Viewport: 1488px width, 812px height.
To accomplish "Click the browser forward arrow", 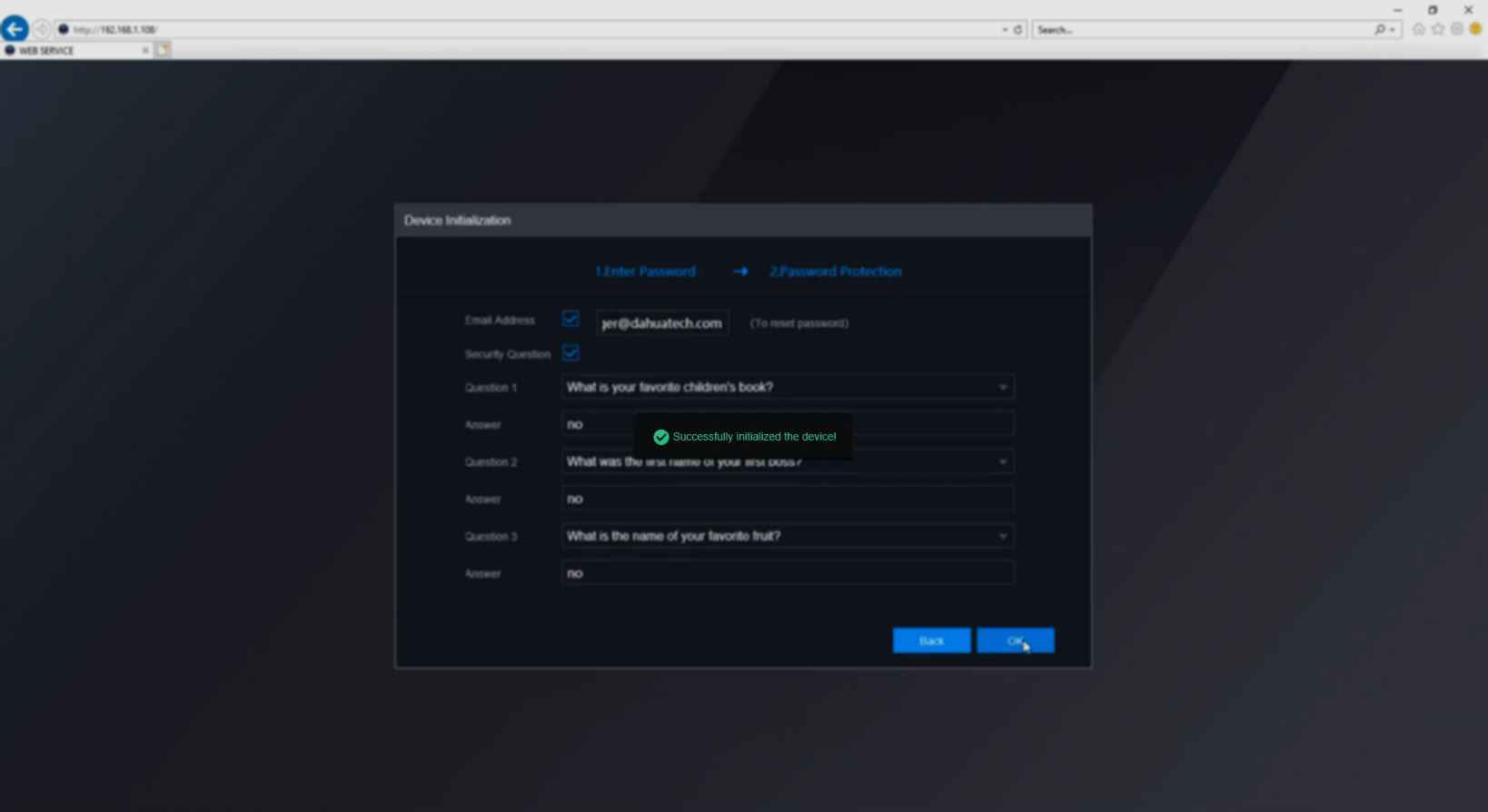I will (41, 29).
